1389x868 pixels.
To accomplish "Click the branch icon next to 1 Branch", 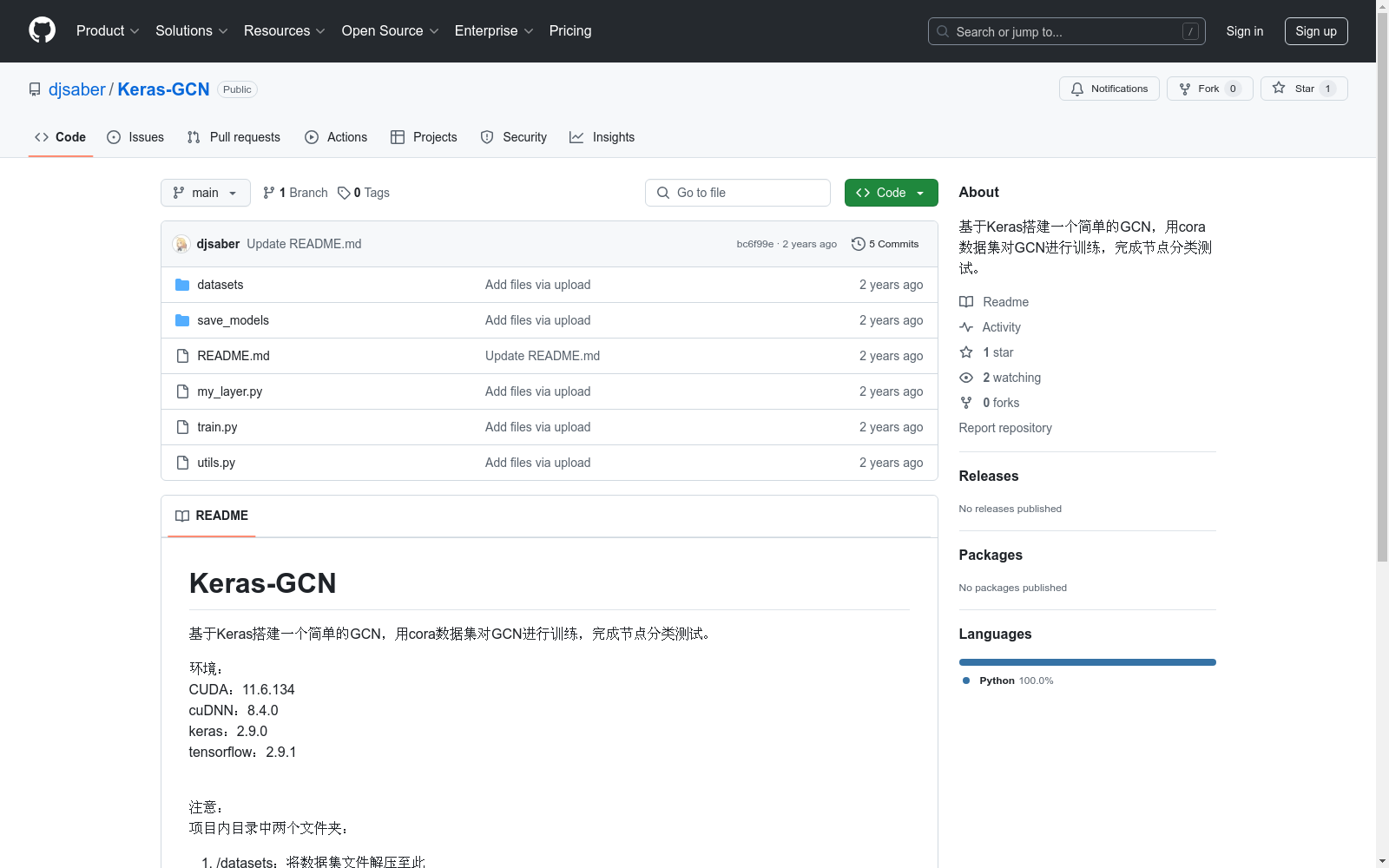I will (269, 193).
